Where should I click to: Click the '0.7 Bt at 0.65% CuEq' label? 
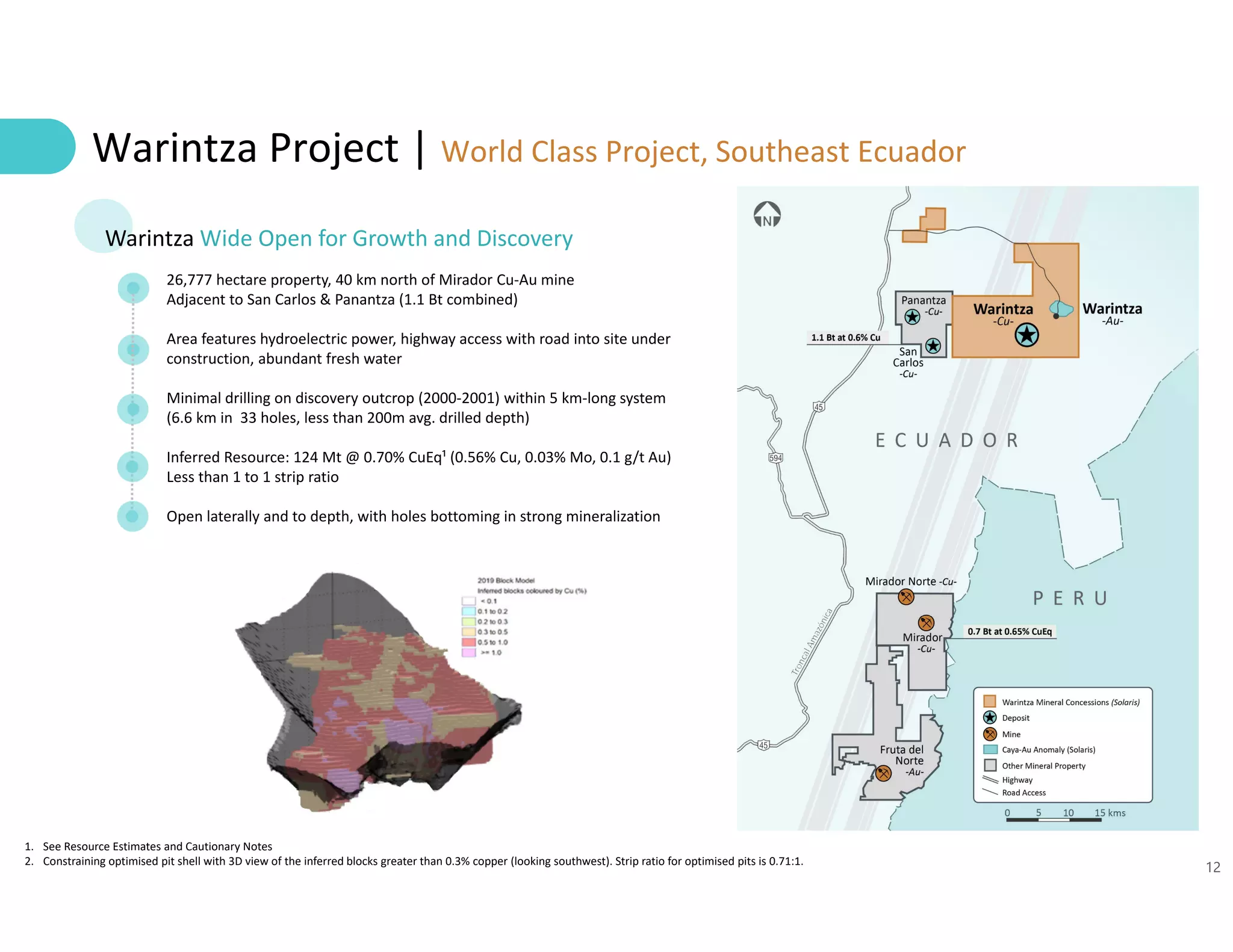pyautogui.click(x=1010, y=631)
